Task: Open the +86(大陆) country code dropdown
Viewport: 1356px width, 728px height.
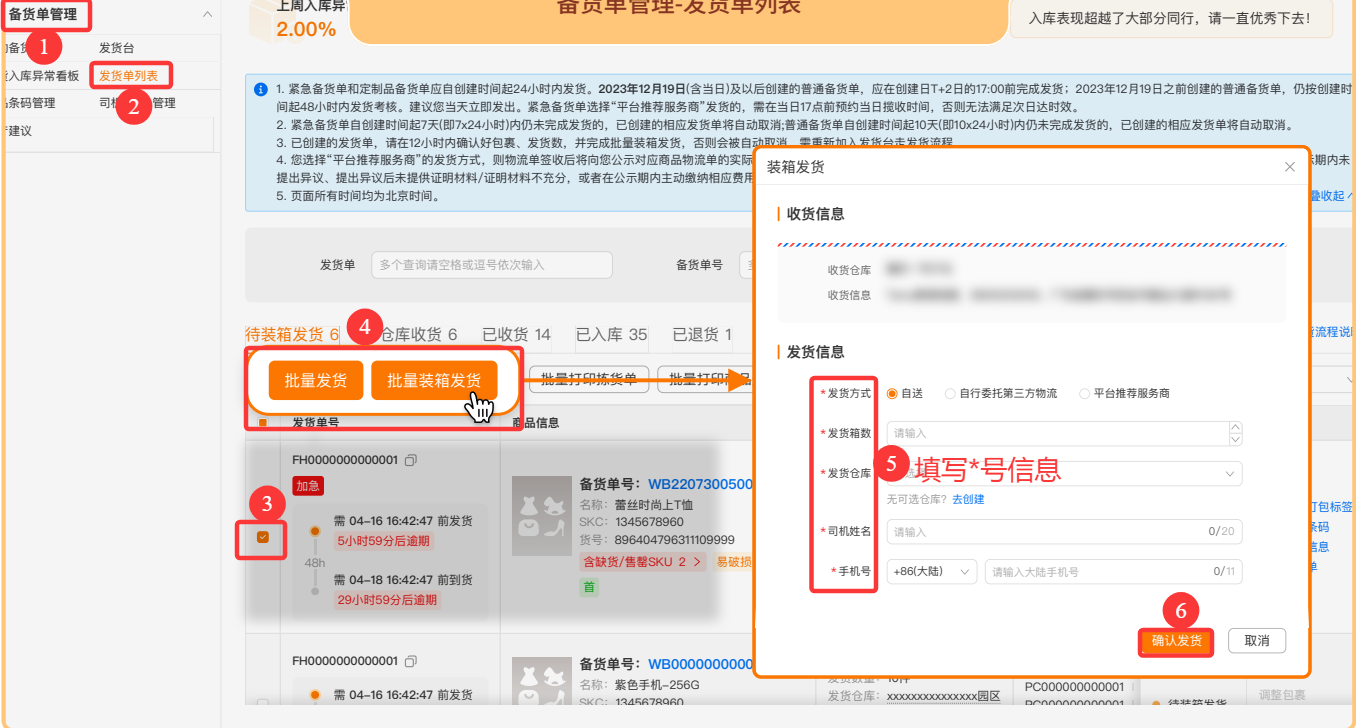Action: (x=931, y=572)
